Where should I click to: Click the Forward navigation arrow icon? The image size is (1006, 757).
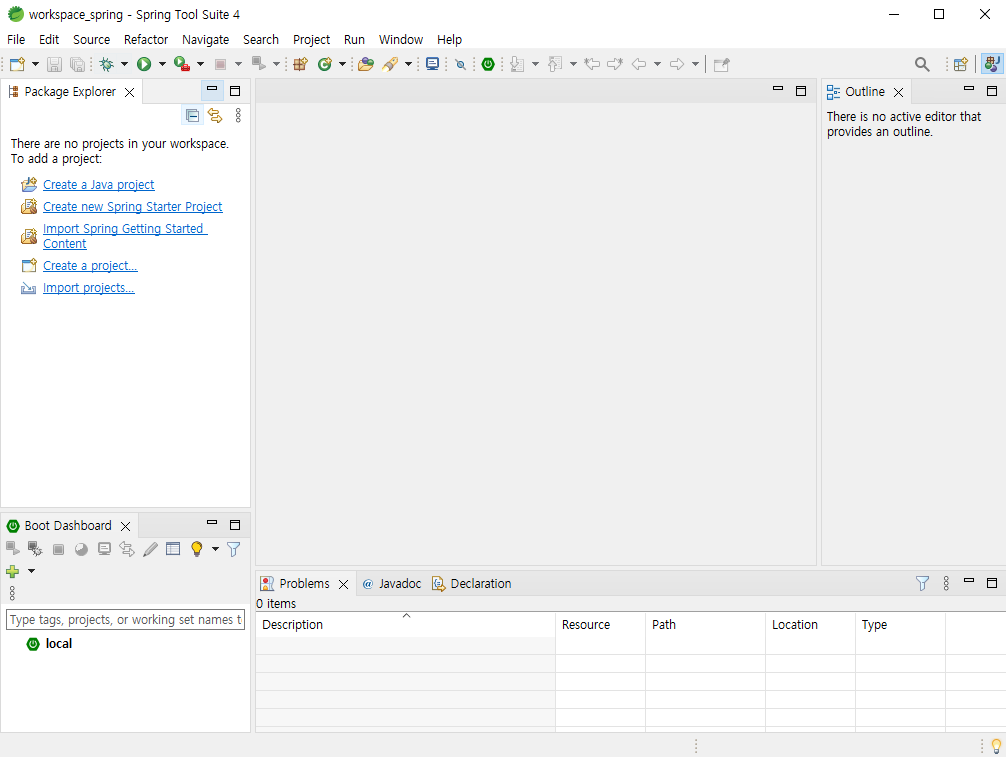[x=677, y=64]
